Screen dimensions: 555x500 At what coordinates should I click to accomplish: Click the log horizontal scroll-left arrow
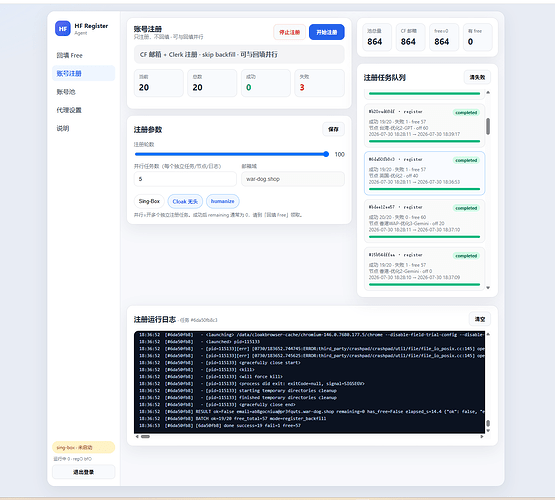click(x=137, y=436)
